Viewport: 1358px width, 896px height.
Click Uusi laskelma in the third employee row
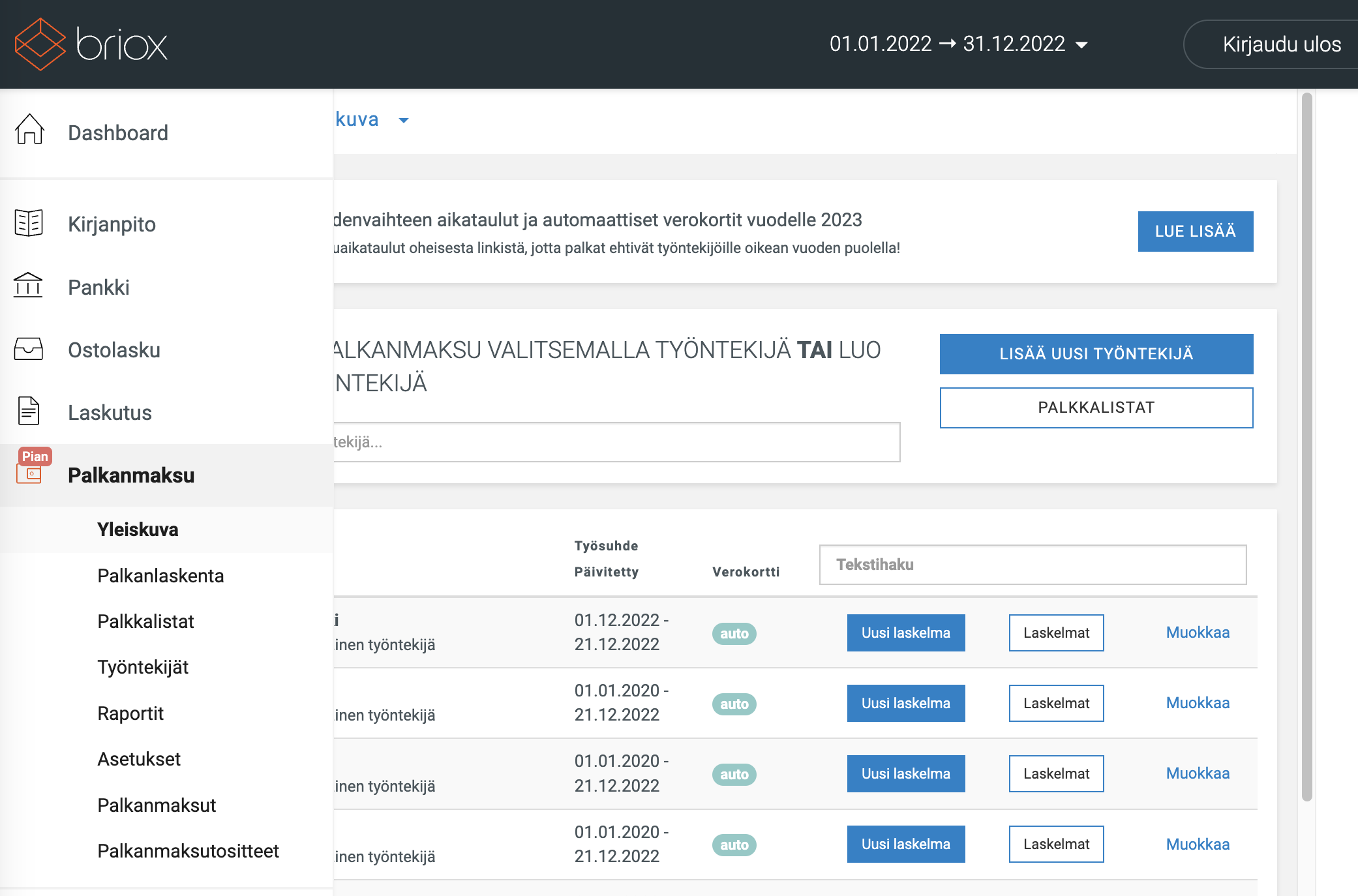[x=905, y=773]
